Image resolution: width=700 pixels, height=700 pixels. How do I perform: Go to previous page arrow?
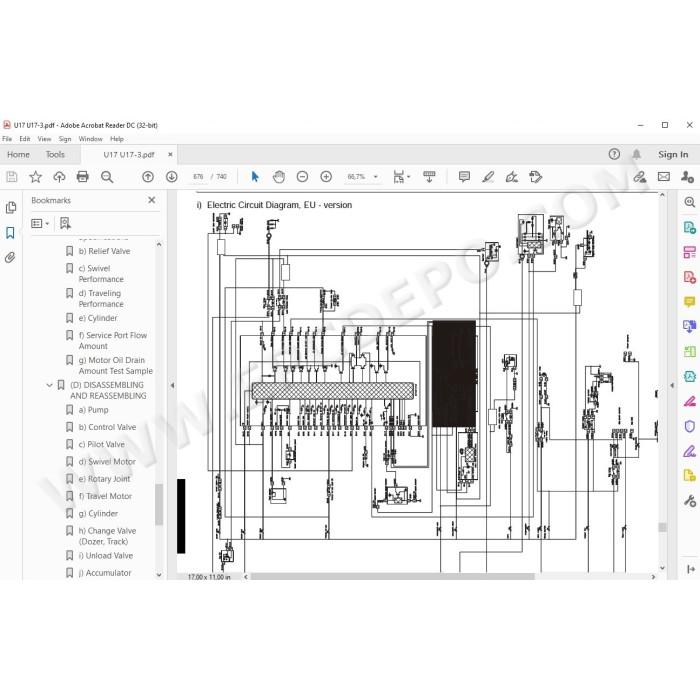pyautogui.click(x=148, y=177)
